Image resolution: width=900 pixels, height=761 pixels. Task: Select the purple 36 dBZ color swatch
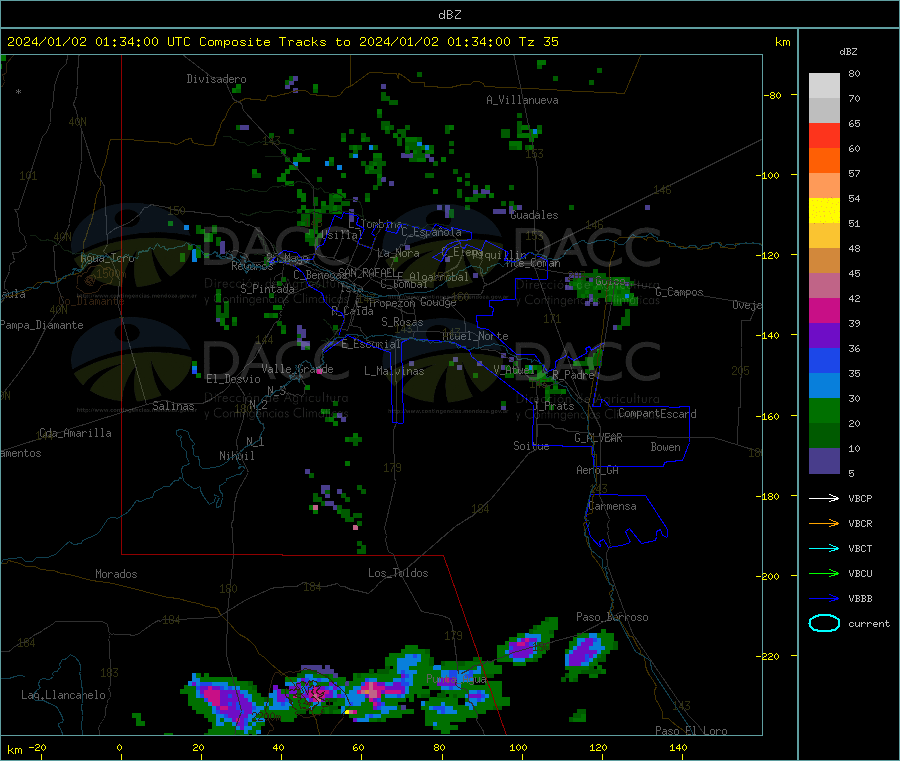(824, 336)
